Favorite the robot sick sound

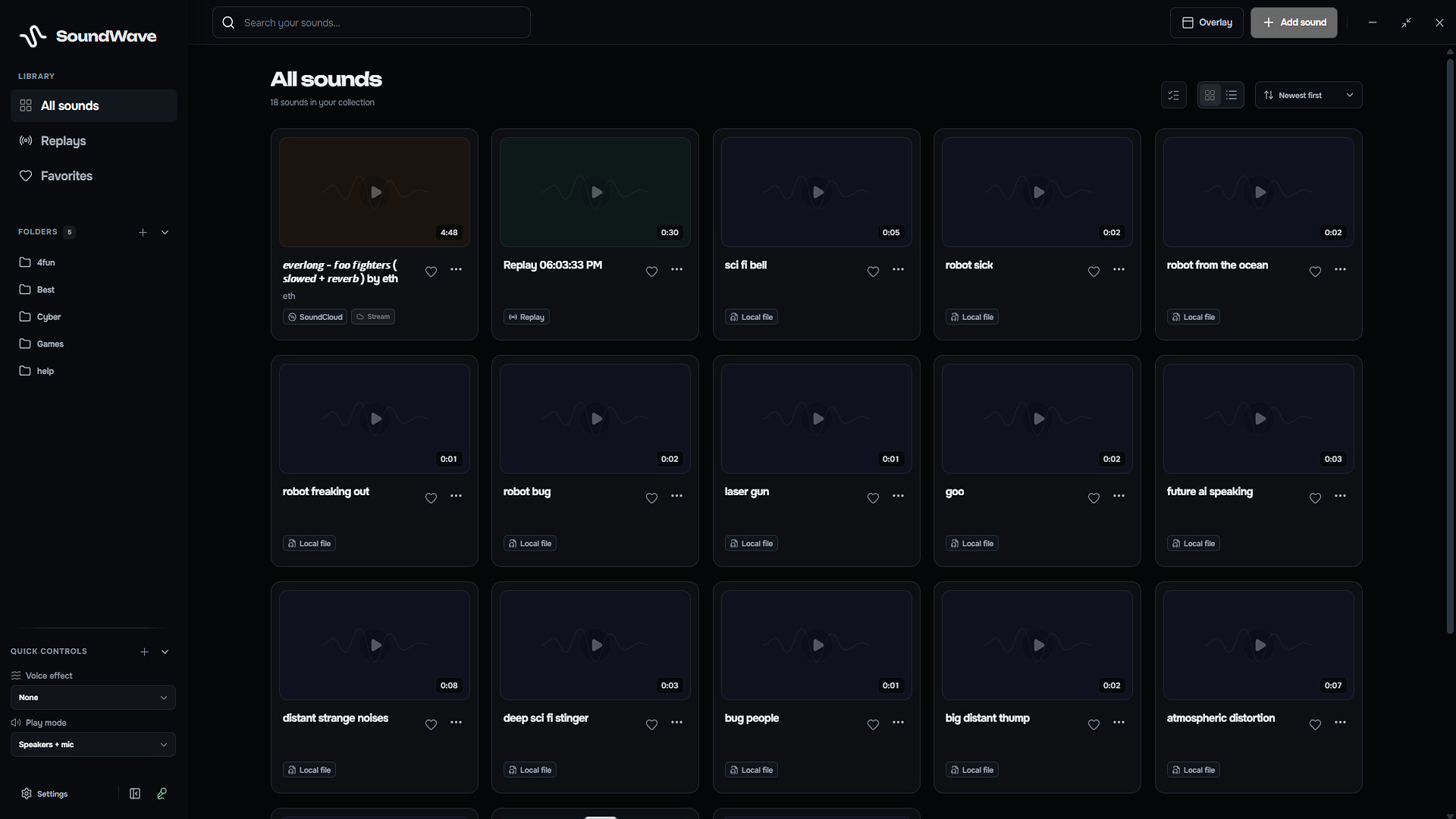[1094, 271]
